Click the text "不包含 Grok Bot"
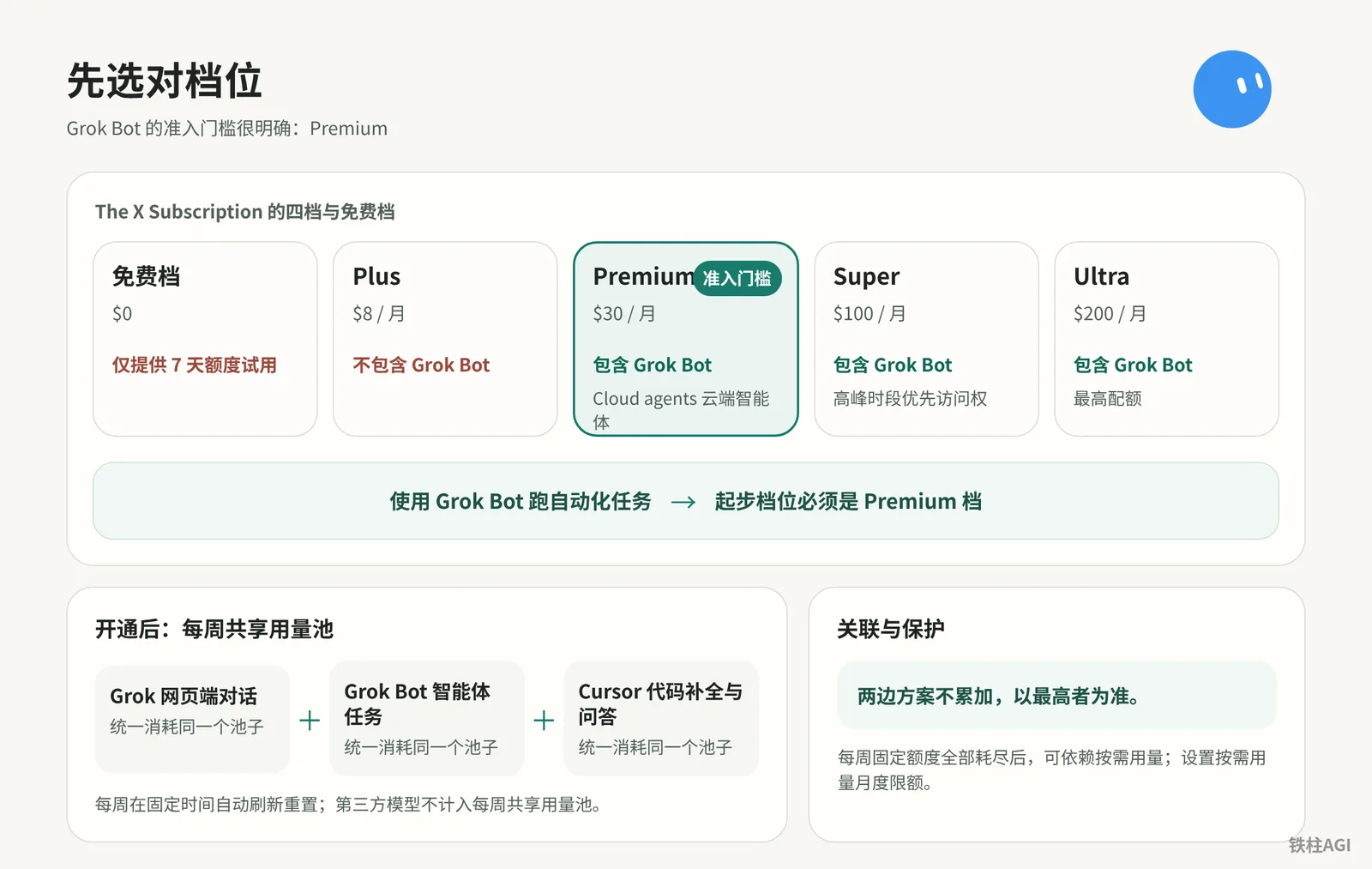The height and width of the screenshot is (869, 1372). click(x=421, y=365)
